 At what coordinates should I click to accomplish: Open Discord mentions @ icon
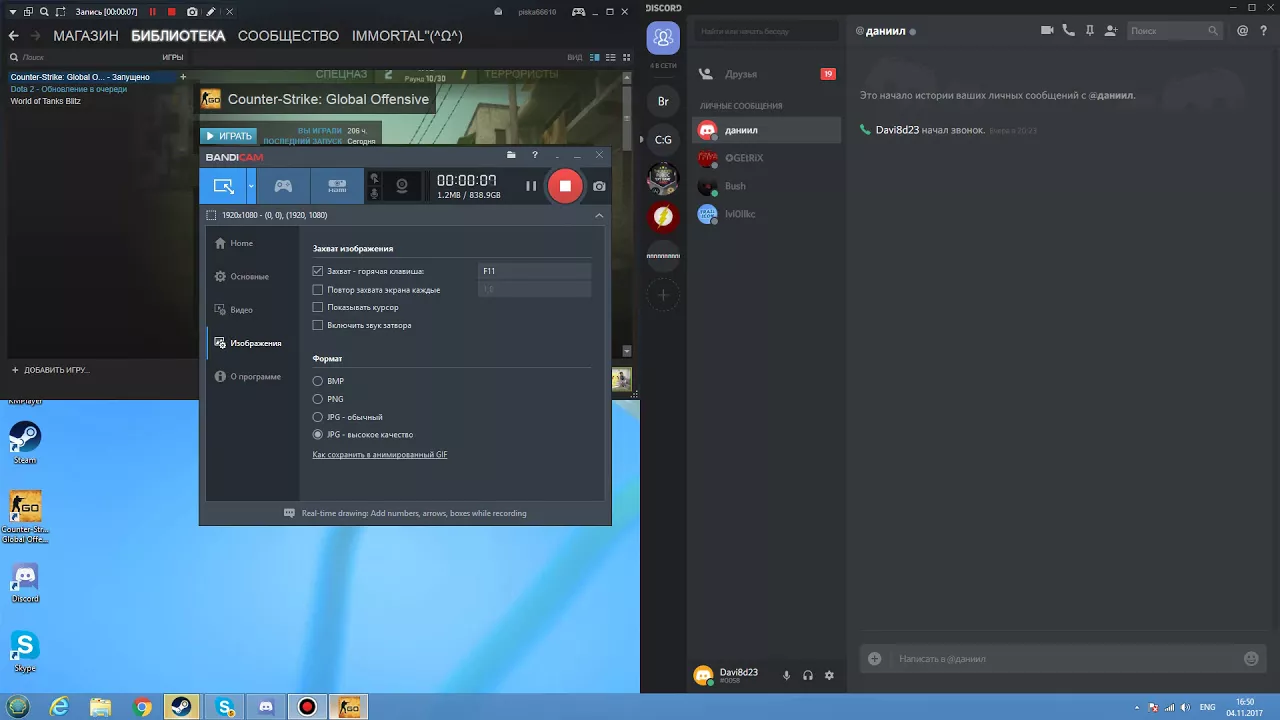coord(1243,31)
